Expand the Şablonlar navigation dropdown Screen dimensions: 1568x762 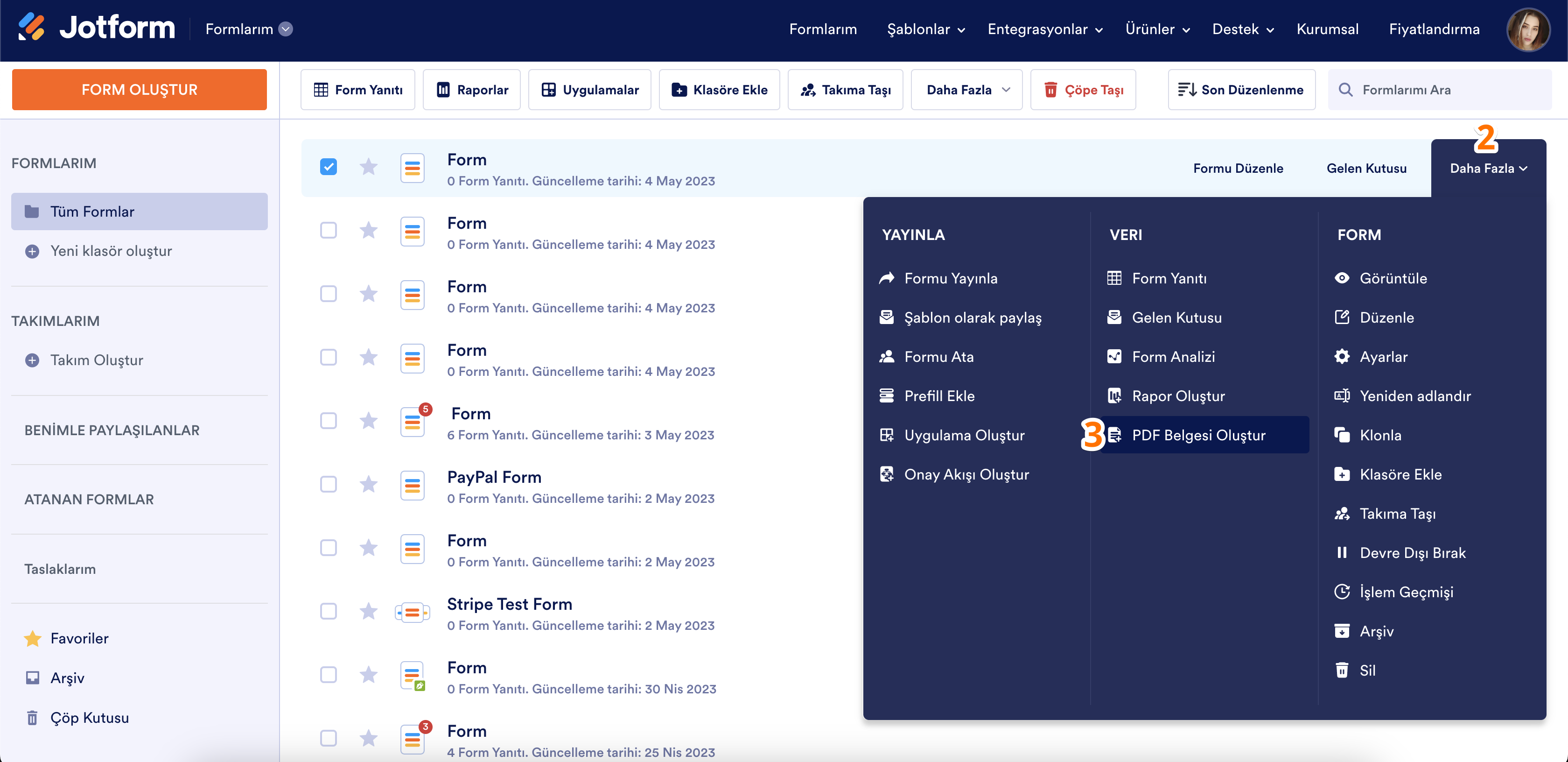(925, 29)
